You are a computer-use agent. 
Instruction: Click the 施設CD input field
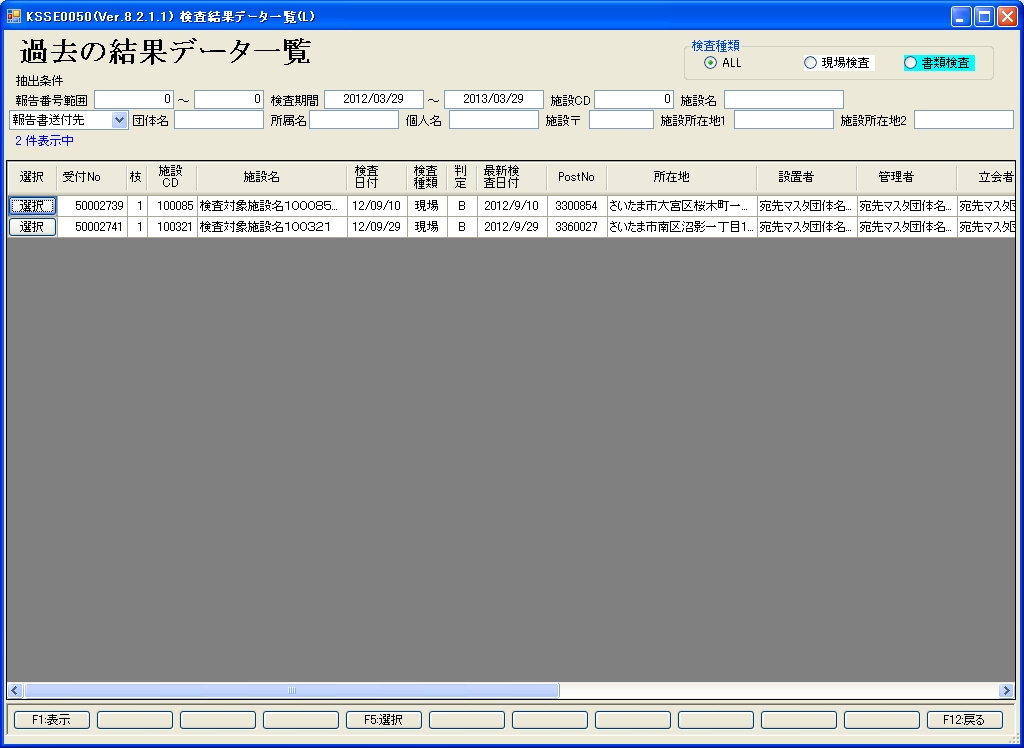click(x=634, y=99)
